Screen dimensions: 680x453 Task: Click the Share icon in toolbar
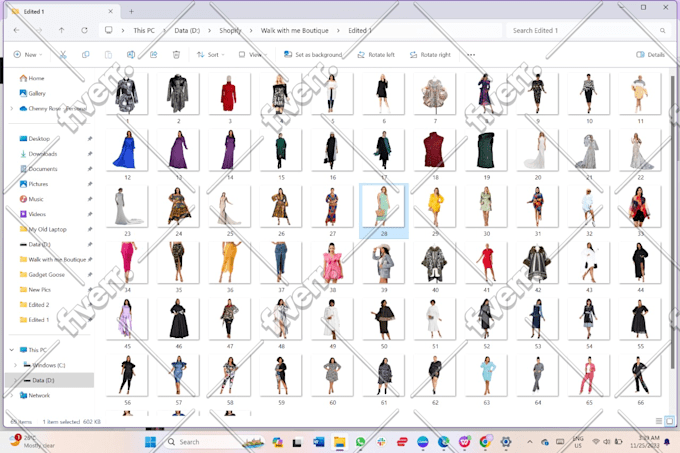(x=154, y=55)
